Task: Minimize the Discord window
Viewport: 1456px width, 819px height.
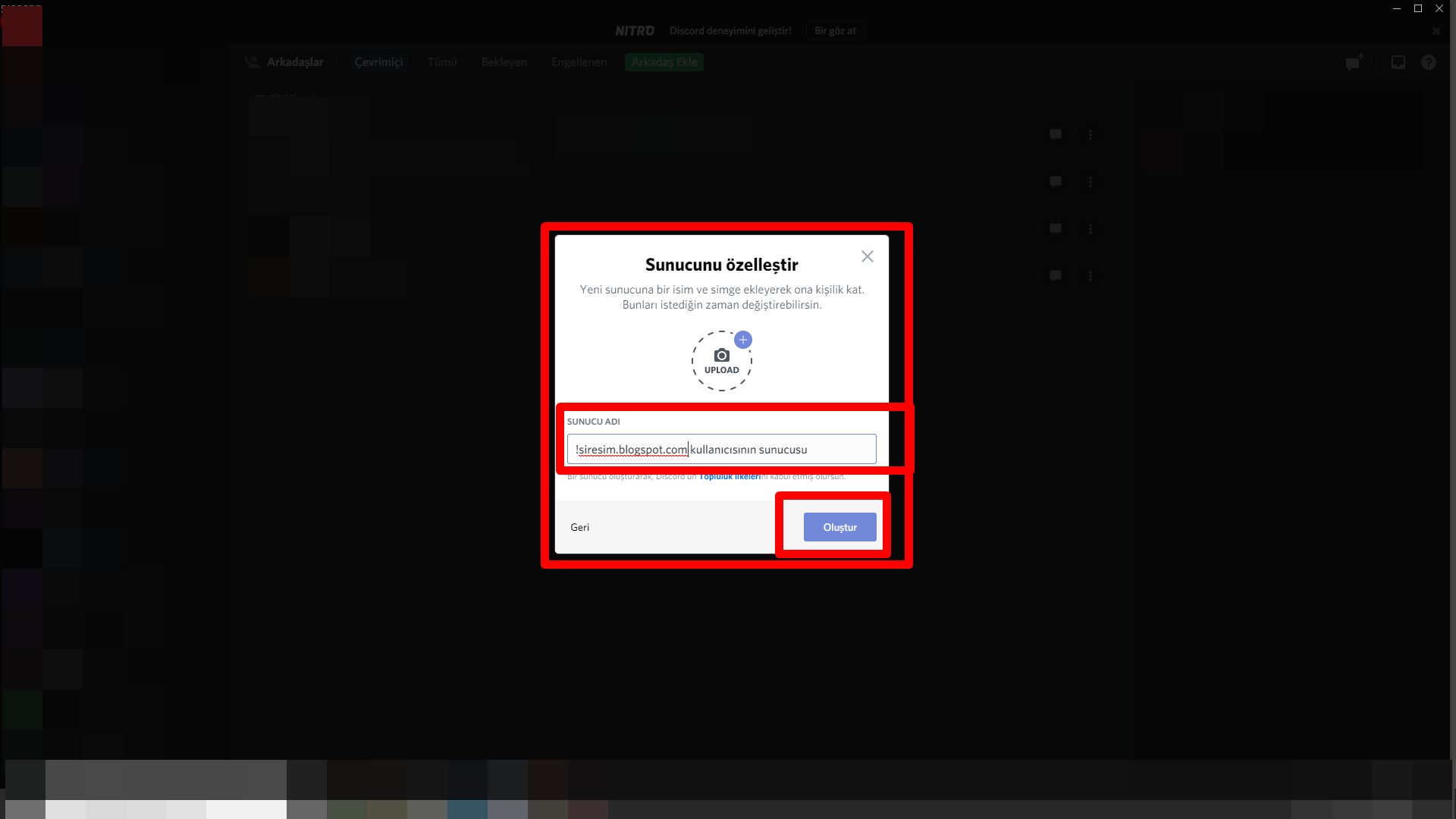Action: tap(1397, 8)
